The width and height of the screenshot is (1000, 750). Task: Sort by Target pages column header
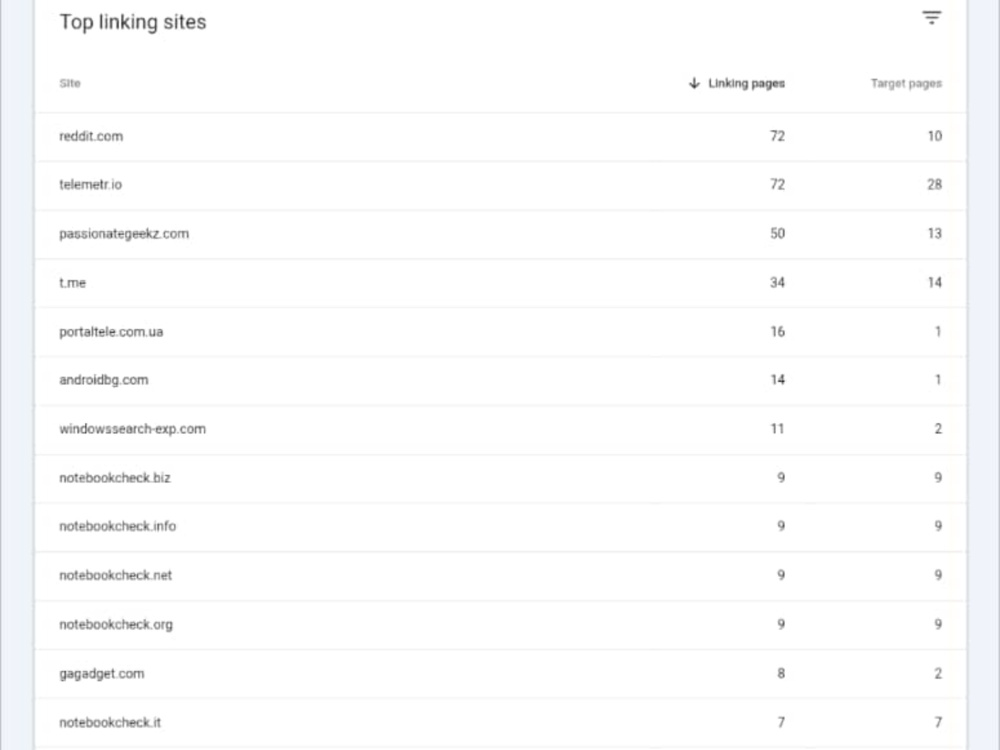[x=906, y=84]
